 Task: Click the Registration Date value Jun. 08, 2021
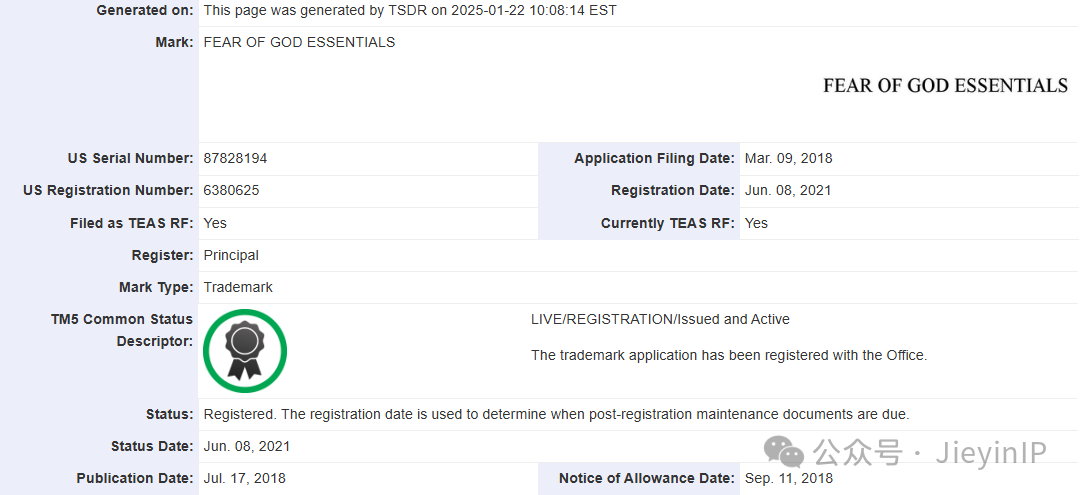pyautogui.click(x=788, y=190)
